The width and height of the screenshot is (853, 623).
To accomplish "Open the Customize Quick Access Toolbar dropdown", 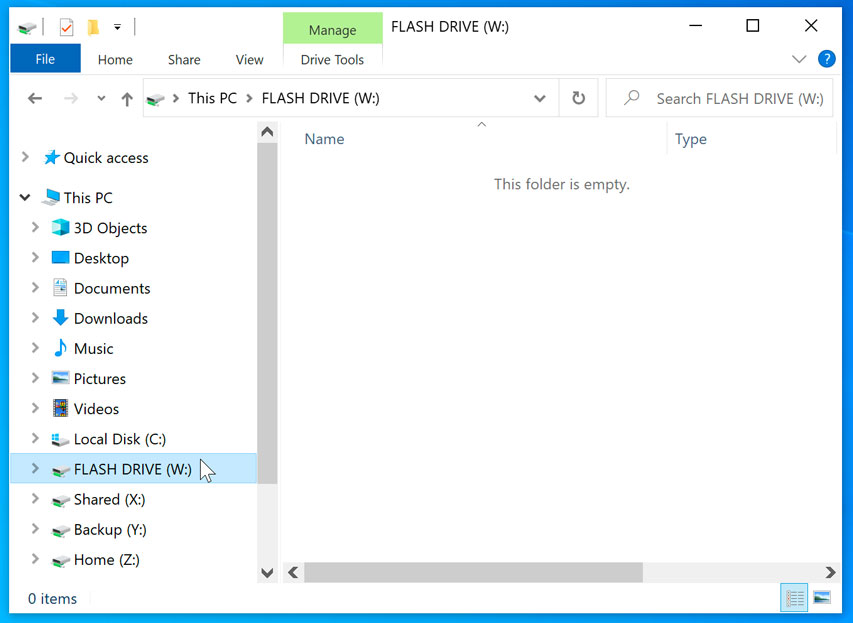I will [116, 26].
